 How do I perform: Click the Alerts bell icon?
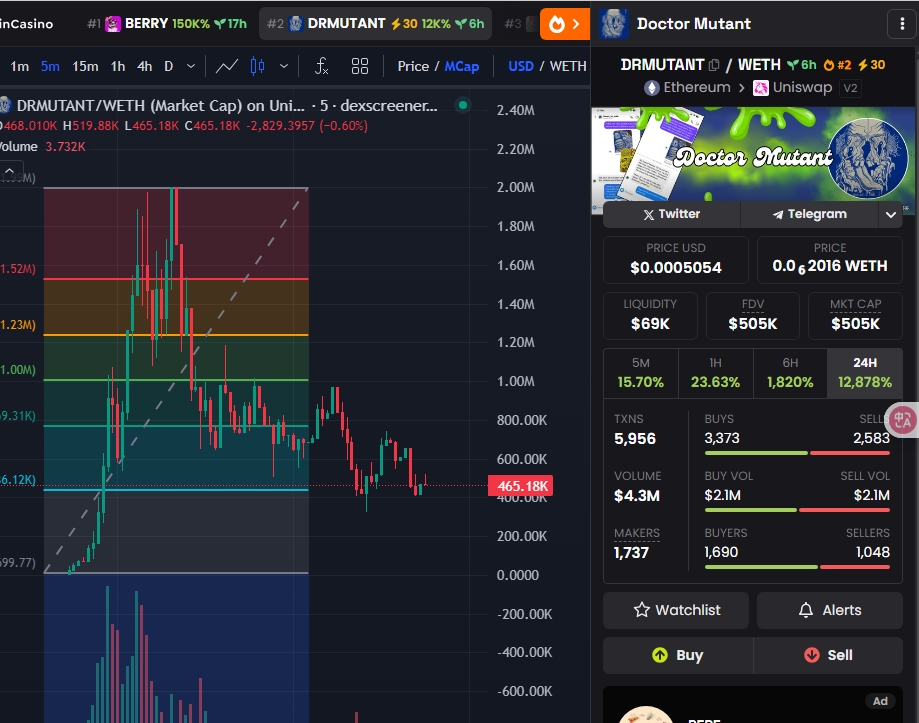[x=806, y=610]
